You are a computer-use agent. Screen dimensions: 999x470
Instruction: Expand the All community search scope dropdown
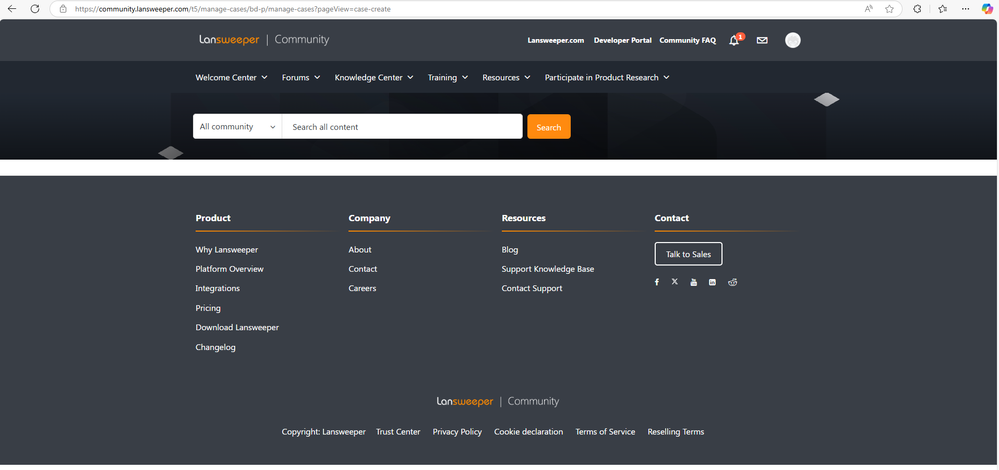point(237,127)
